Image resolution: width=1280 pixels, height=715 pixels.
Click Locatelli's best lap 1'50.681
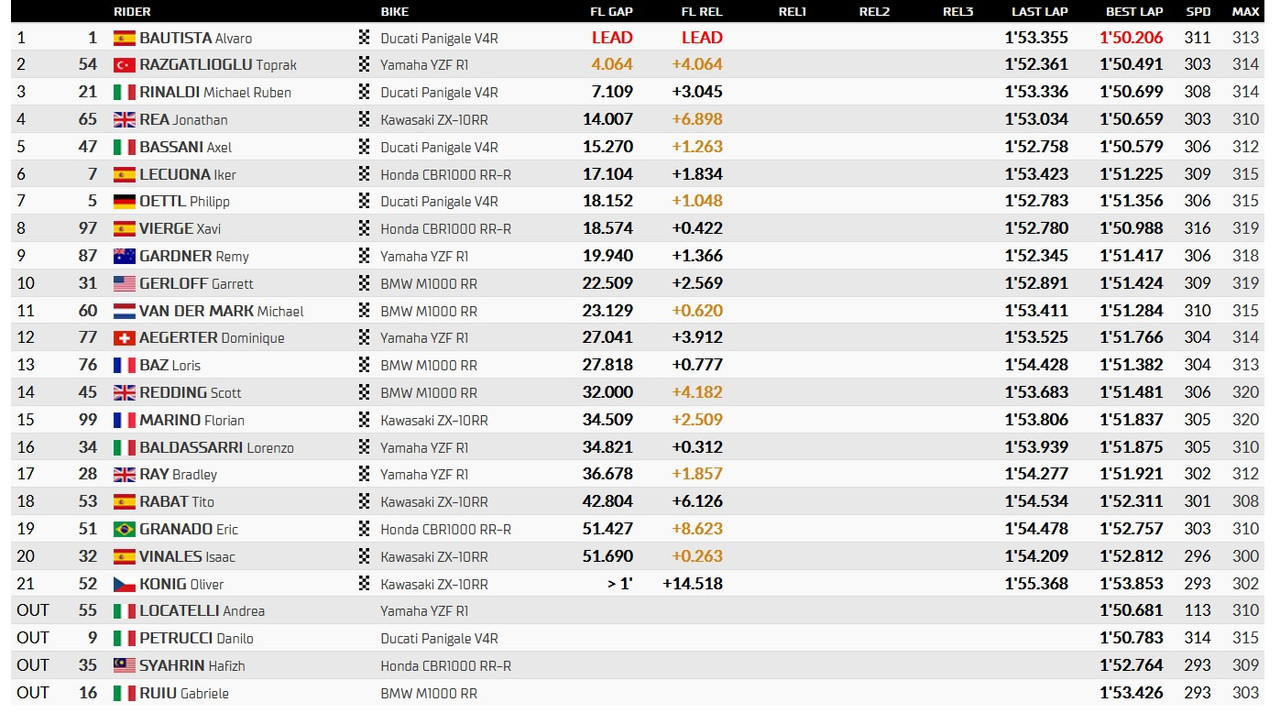pyautogui.click(x=1131, y=611)
